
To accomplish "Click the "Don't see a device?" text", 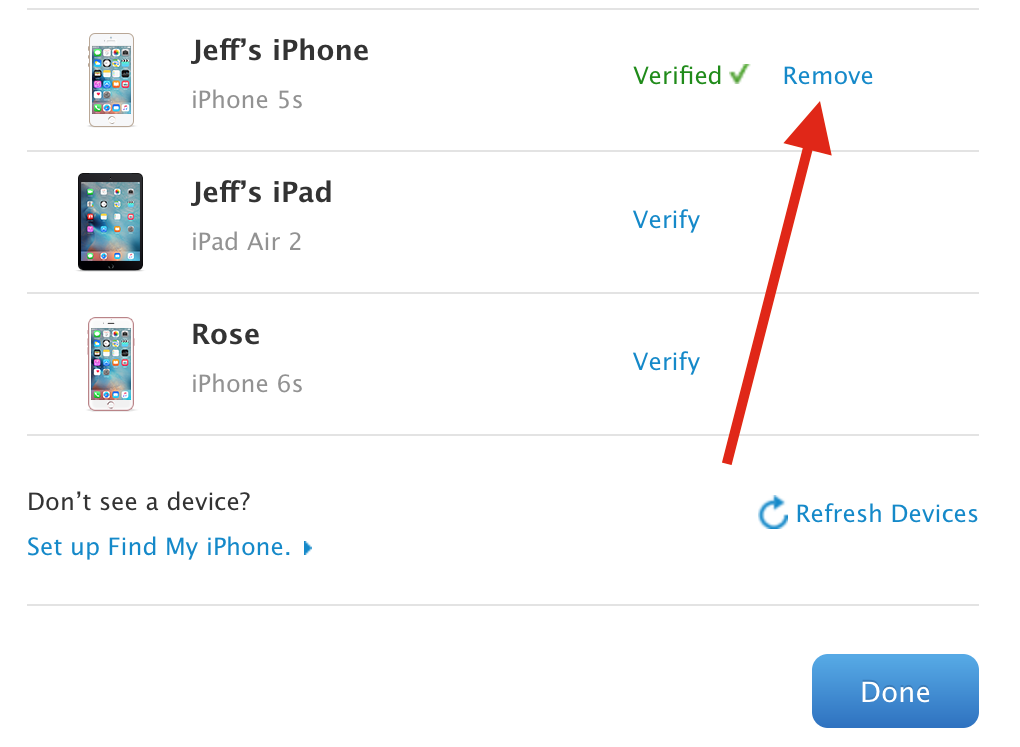I will pos(139,502).
